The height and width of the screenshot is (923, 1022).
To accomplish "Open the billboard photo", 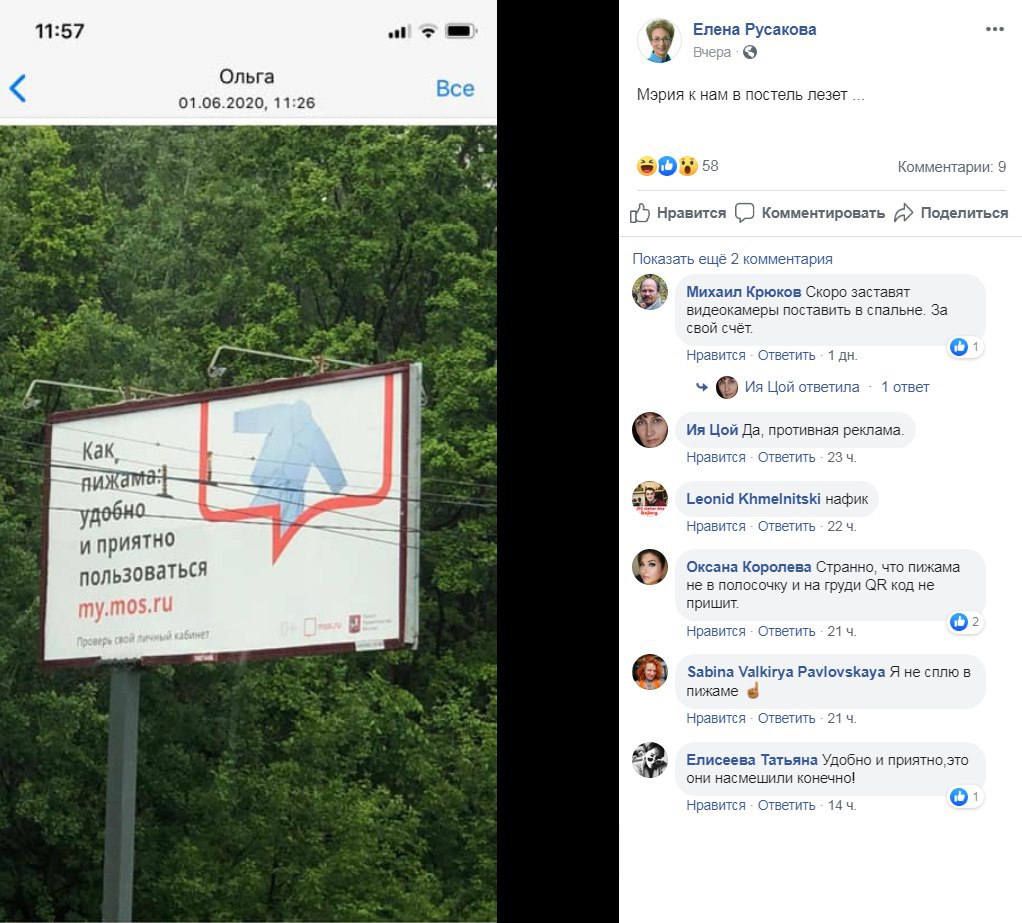I will pos(248,523).
